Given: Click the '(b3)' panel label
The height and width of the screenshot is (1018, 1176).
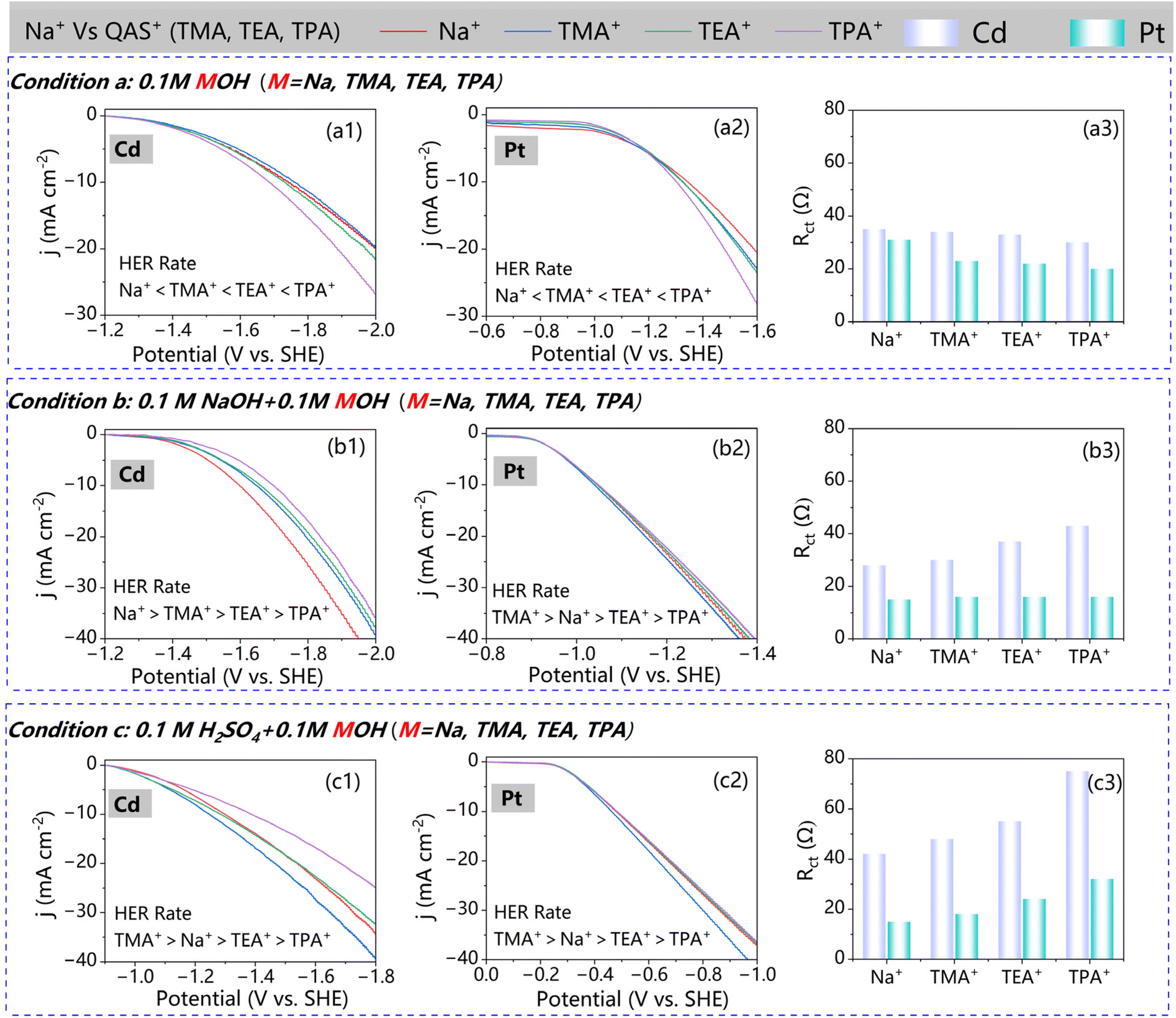Looking at the screenshot, I should (x=1101, y=451).
